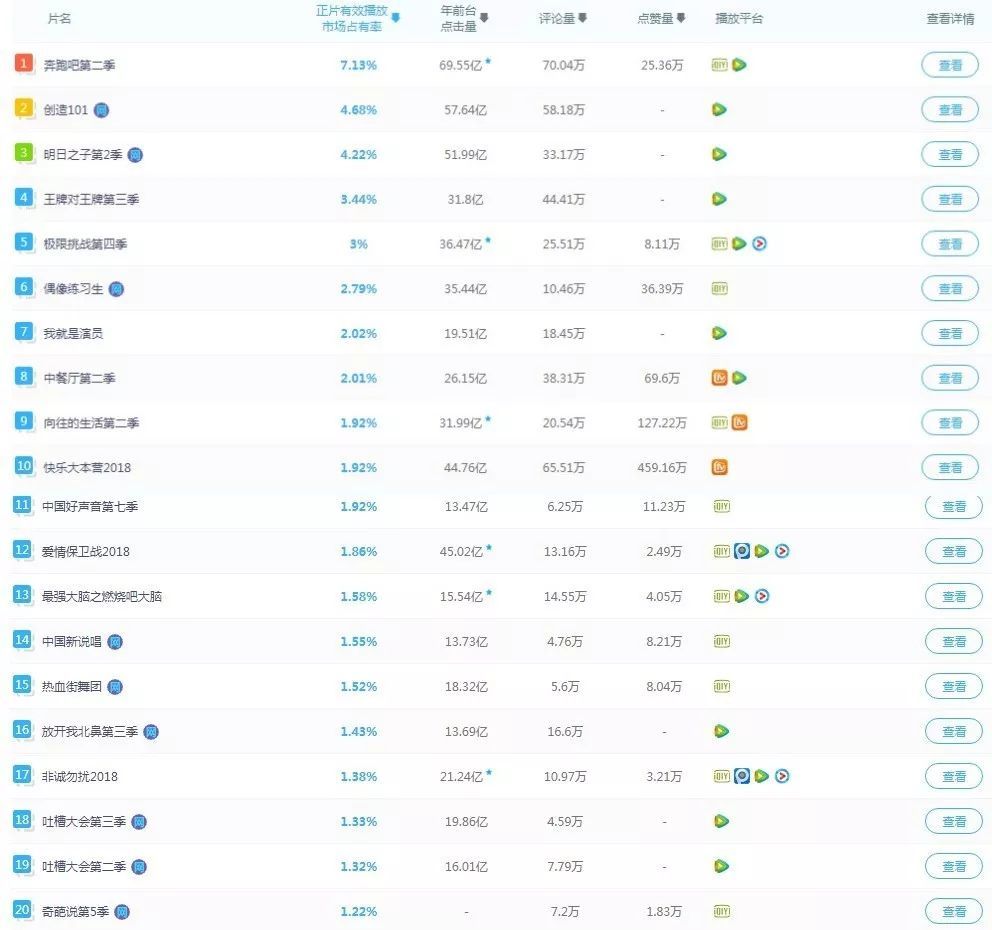Click the iQiyi icon in 奔跑吧第二季 row
Viewport: 992px width, 930px height.
click(719, 65)
